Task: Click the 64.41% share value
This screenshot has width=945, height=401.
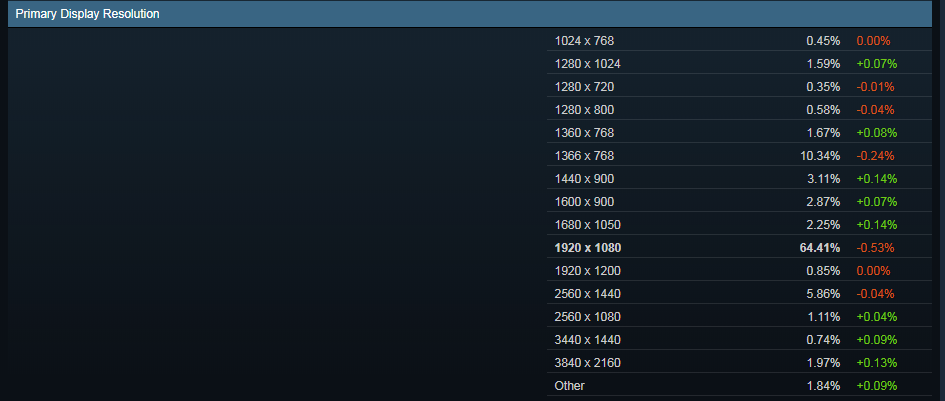Action: pos(819,248)
